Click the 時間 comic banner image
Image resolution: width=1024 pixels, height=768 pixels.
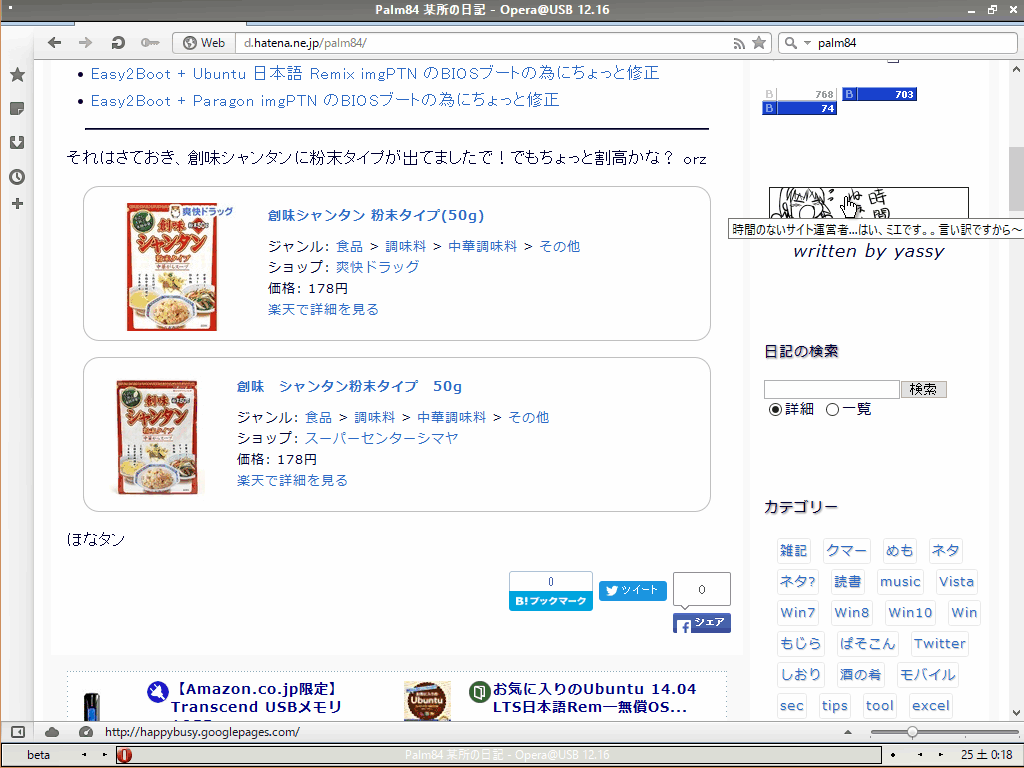869,203
